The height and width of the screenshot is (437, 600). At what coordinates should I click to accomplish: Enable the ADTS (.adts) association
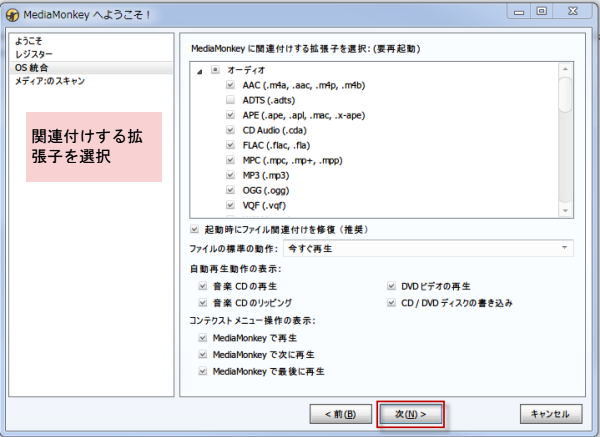(x=231, y=100)
